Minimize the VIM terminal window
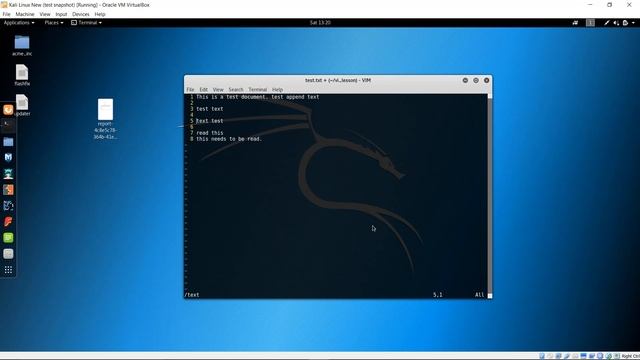This screenshot has width=640, height=360. 465,80
